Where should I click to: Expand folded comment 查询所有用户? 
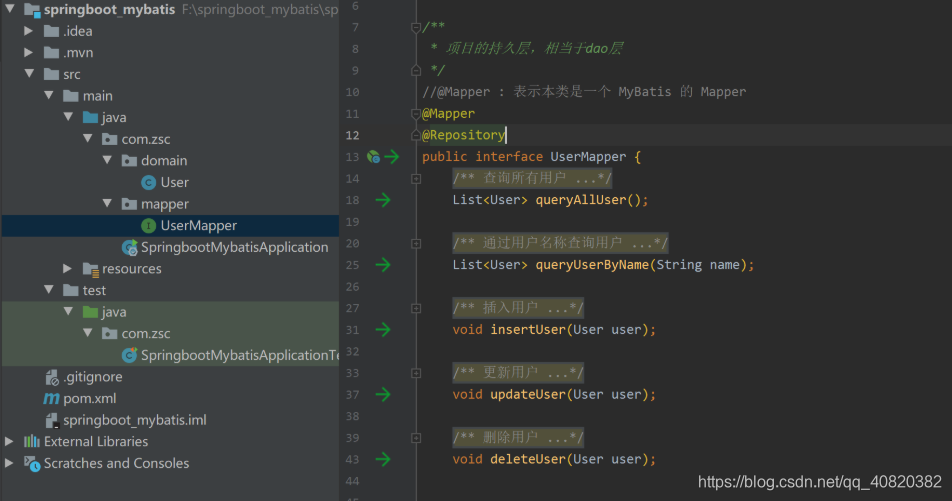click(x=416, y=179)
